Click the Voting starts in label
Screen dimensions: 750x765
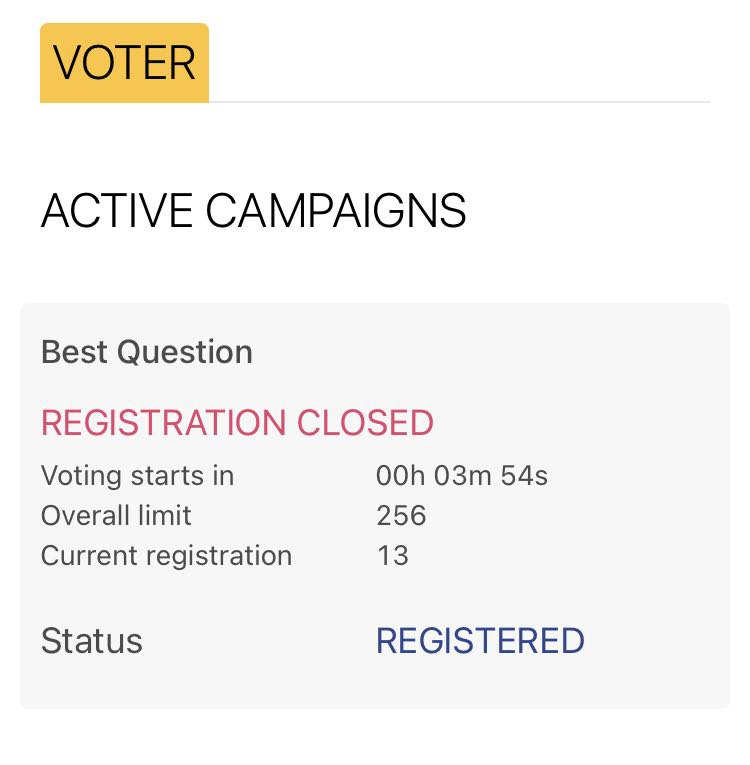(x=137, y=475)
